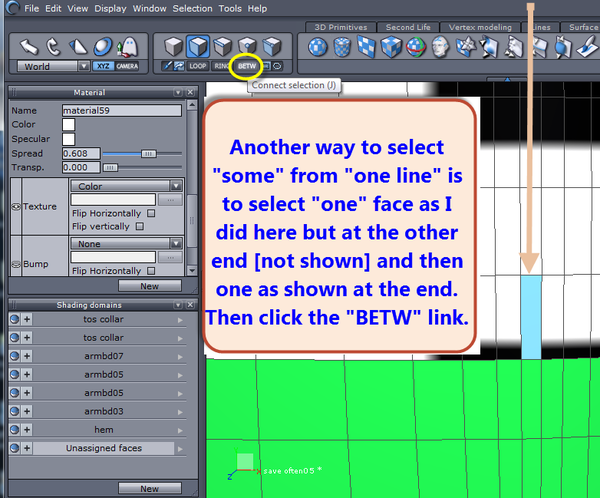Switch to the Vertex modeling tab
Image resolution: width=600 pixels, height=498 pixels.
click(480, 27)
